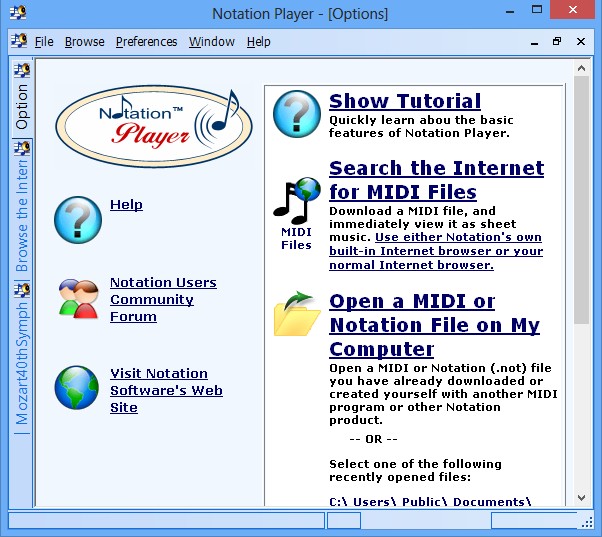Image resolution: width=602 pixels, height=537 pixels.
Task: Follow Search the Internet for MIDI Files link
Action: [437, 180]
